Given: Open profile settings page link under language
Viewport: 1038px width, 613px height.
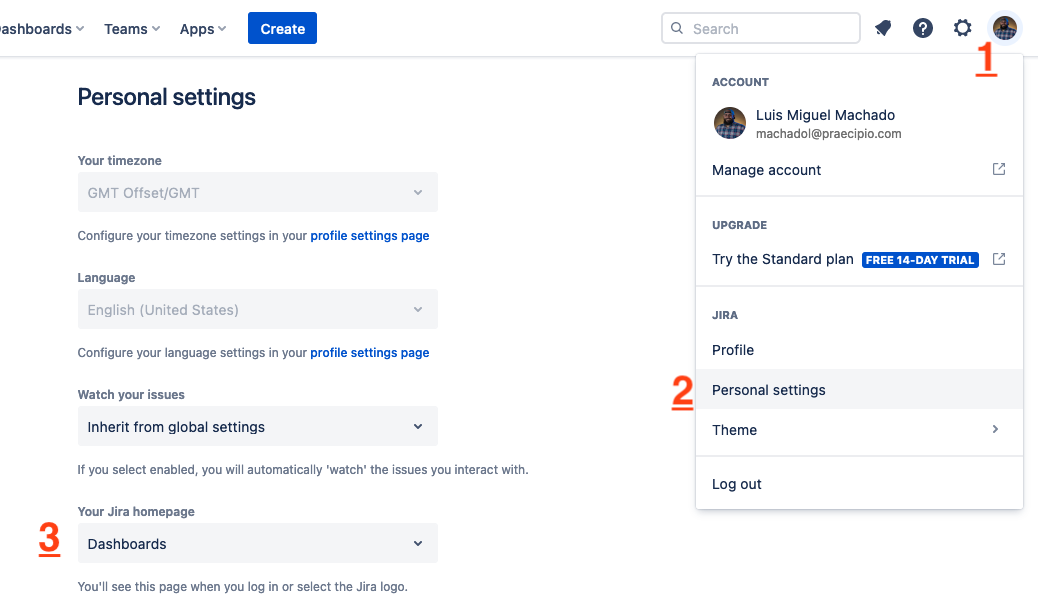Looking at the screenshot, I should click(369, 353).
